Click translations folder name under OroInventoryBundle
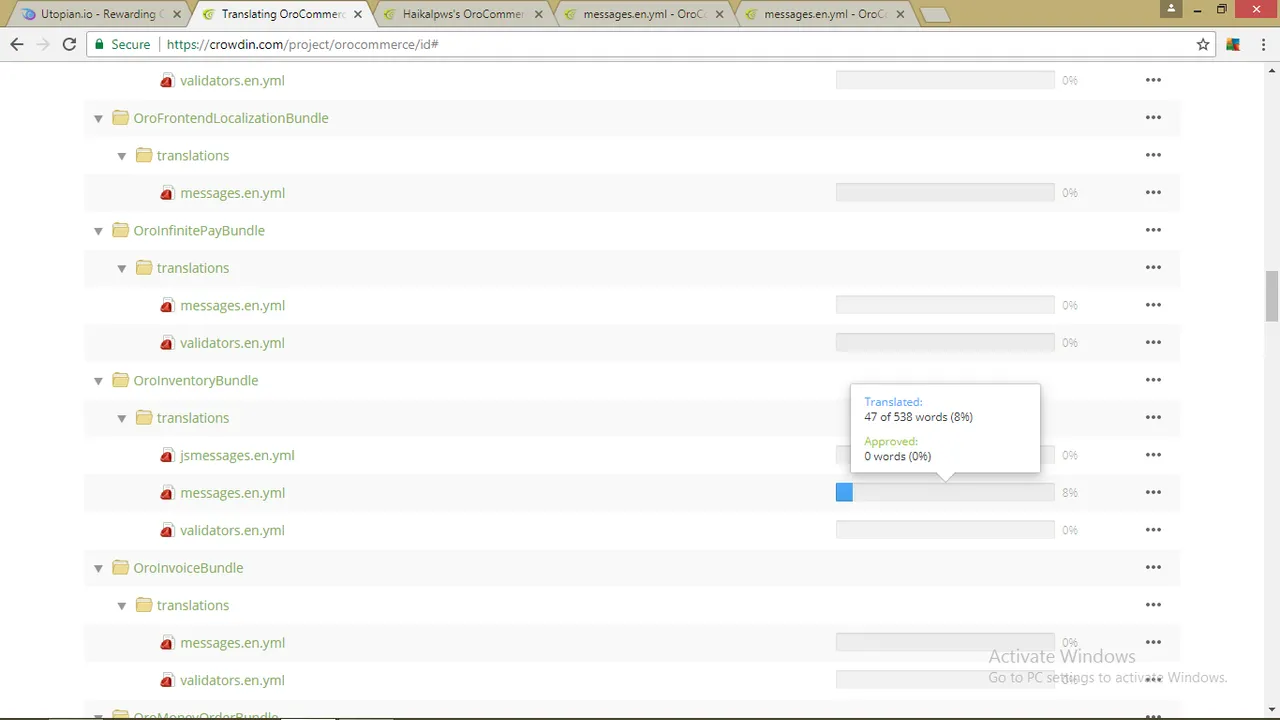 coord(193,418)
